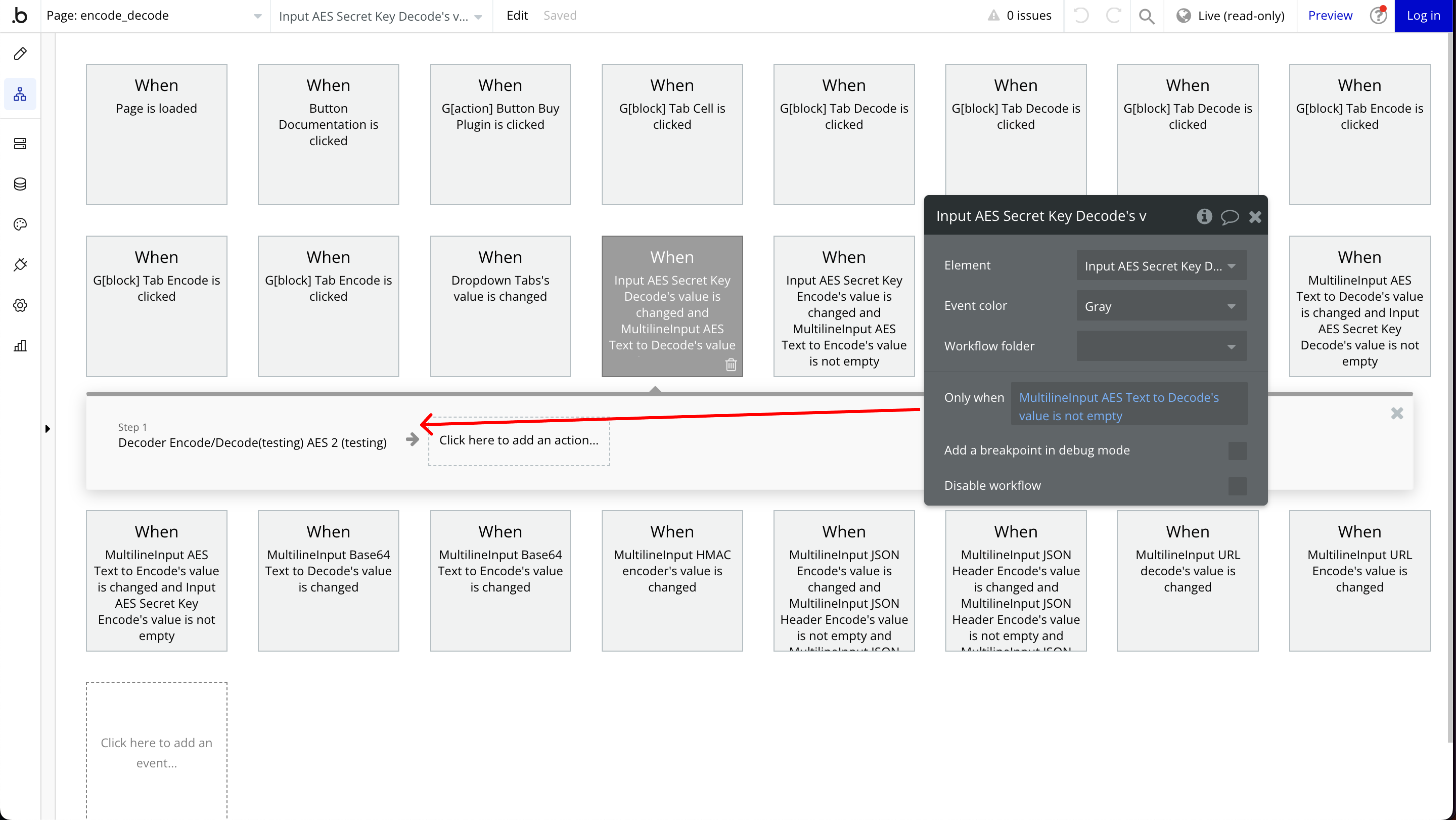Open the Backend workflows sidebar tab

click(20, 144)
